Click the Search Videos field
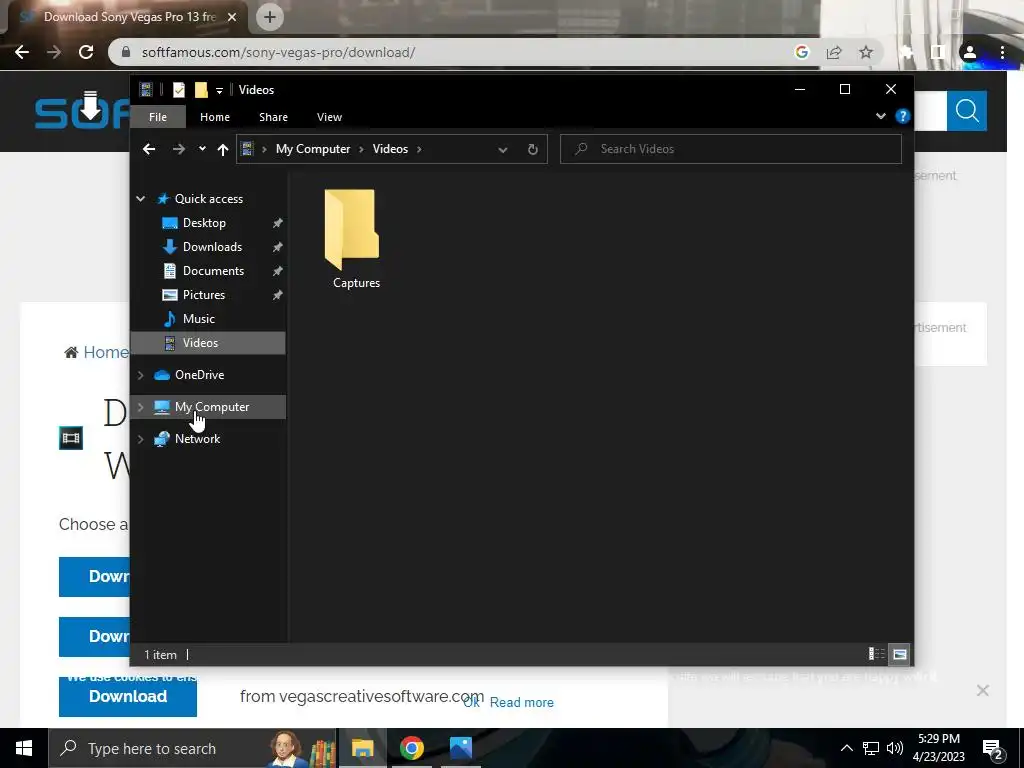Viewport: 1024px width, 768px height. [x=731, y=149]
